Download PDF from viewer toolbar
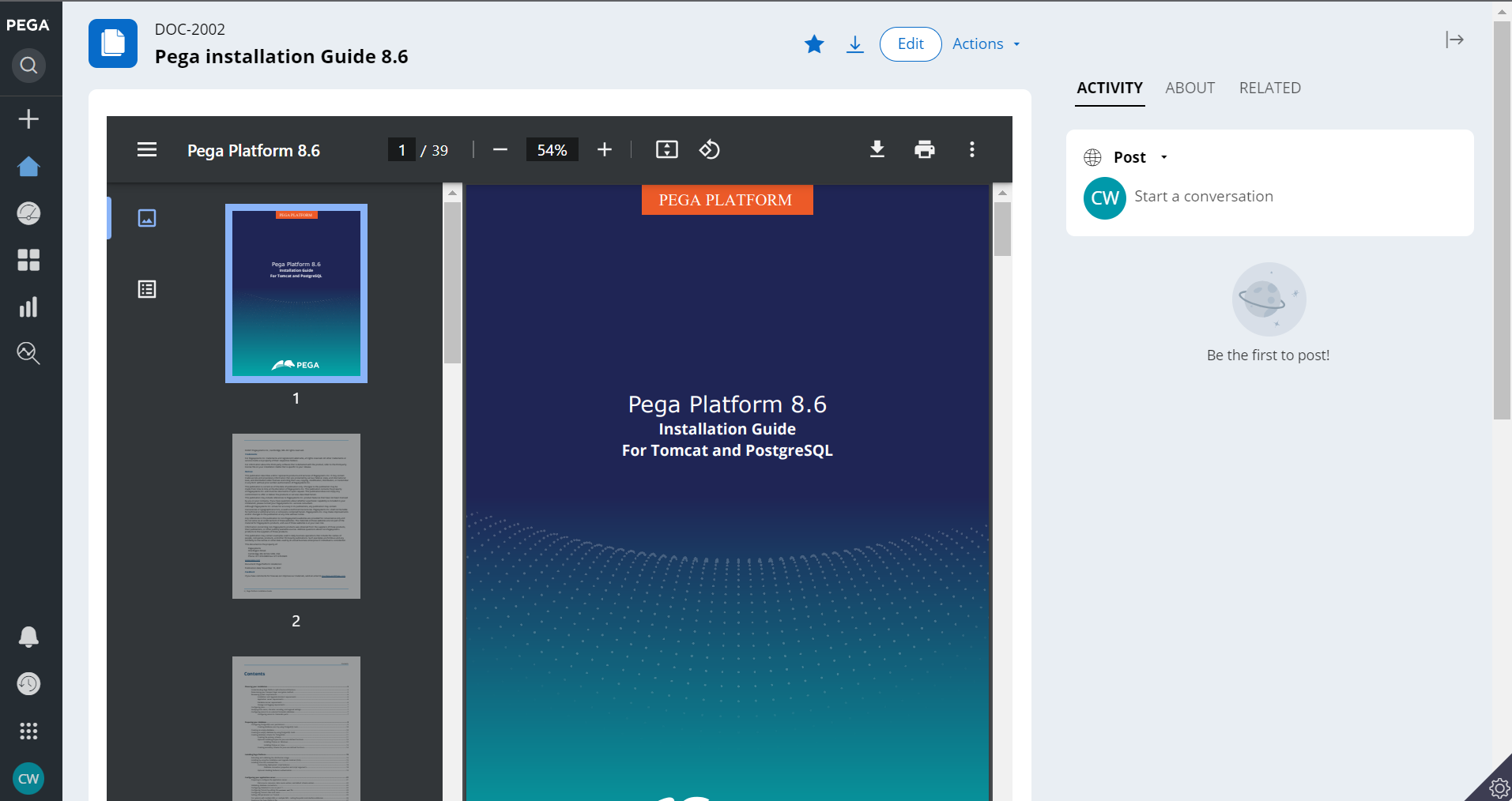Screen dimensions: 1512x801 point(877,150)
